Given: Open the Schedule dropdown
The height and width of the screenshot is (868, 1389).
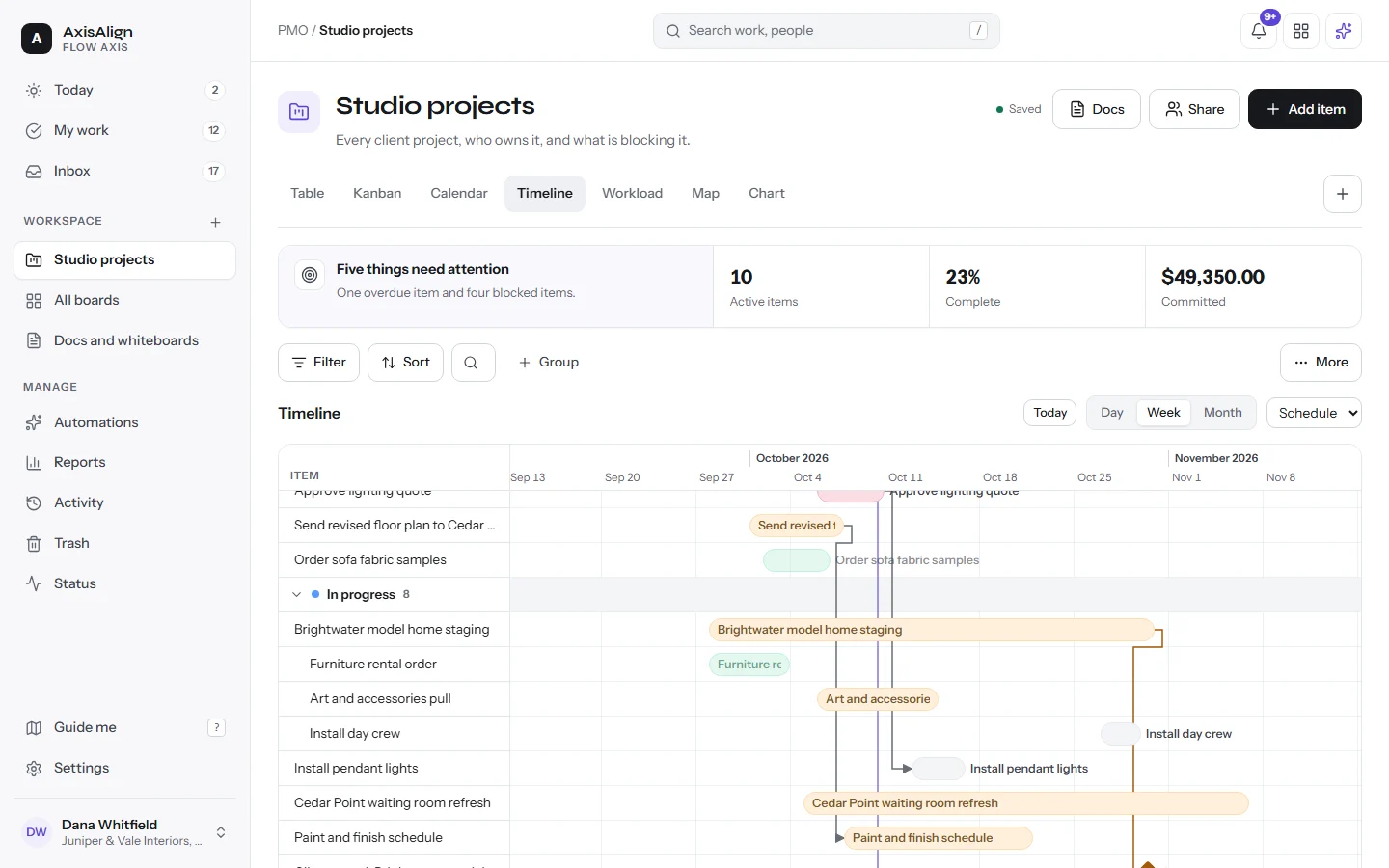Looking at the screenshot, I should [x=1314, y=413].
